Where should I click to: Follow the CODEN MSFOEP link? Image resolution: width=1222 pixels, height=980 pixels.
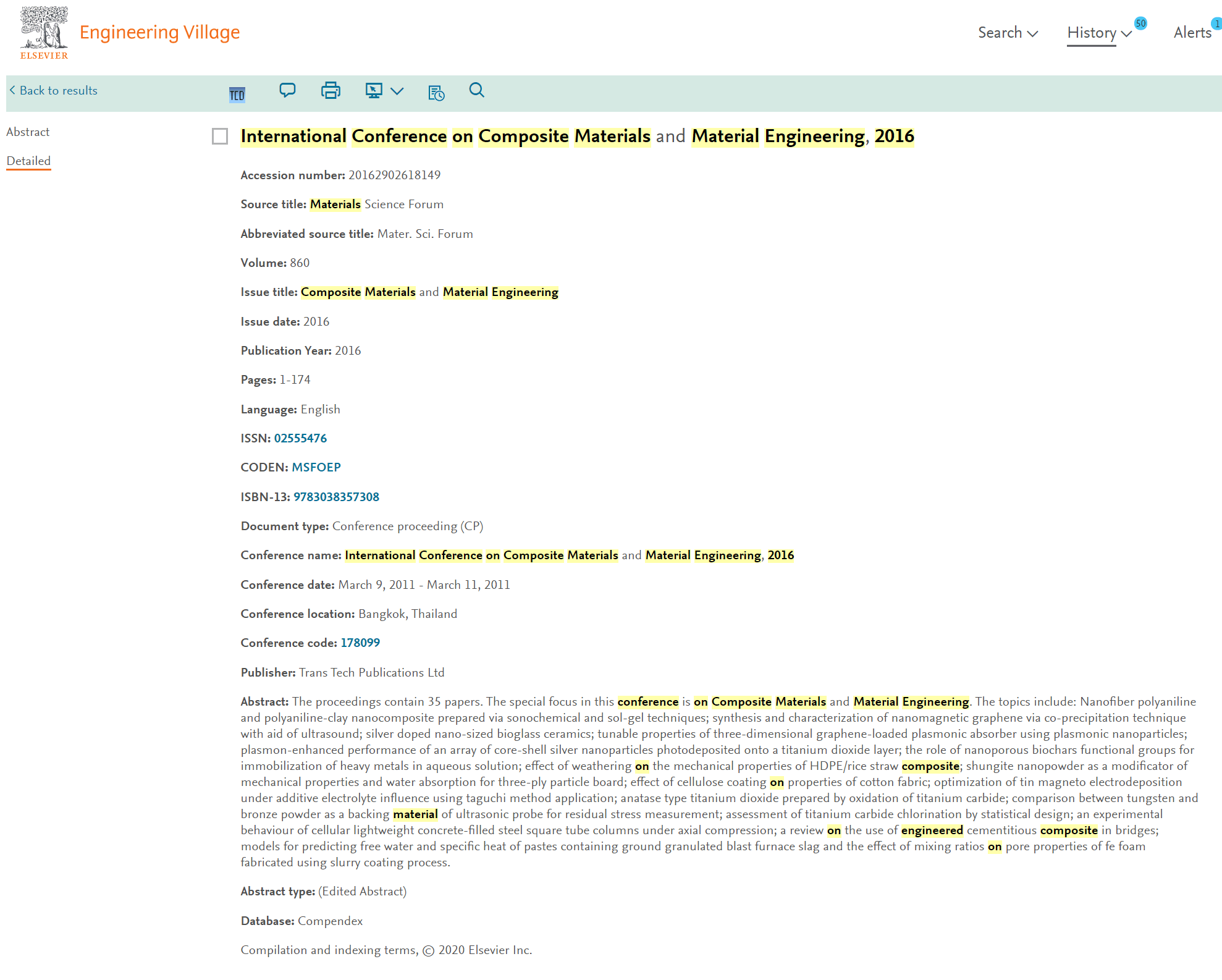[316, 467]
